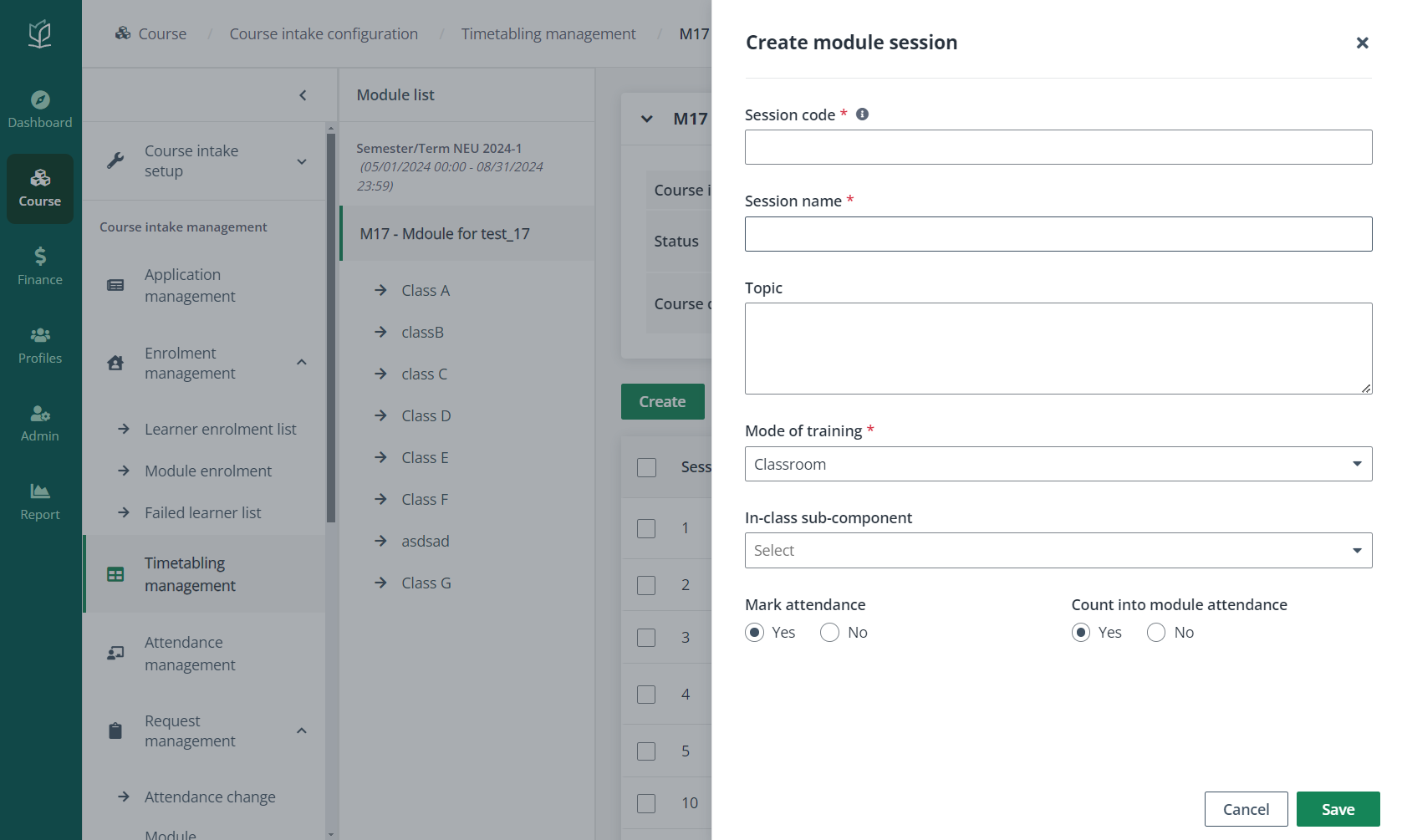Open the Report chart icon

click(40, 491)
